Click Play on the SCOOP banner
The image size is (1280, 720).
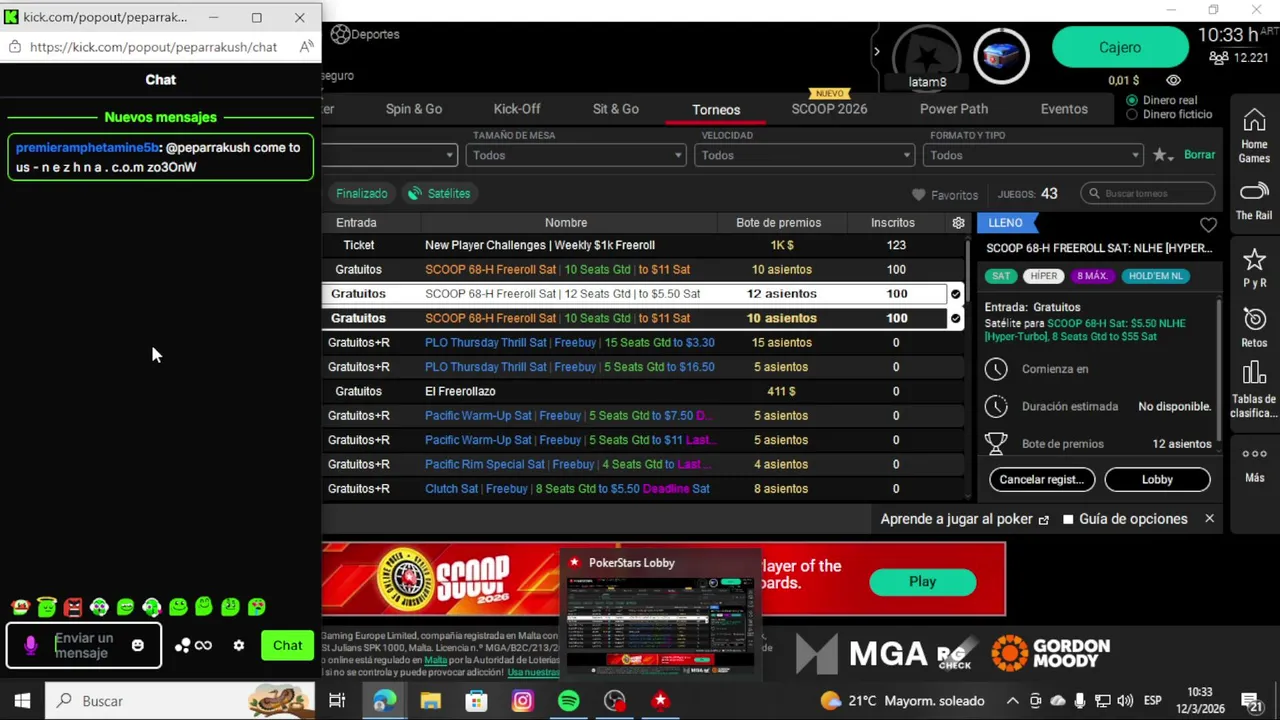922,582
